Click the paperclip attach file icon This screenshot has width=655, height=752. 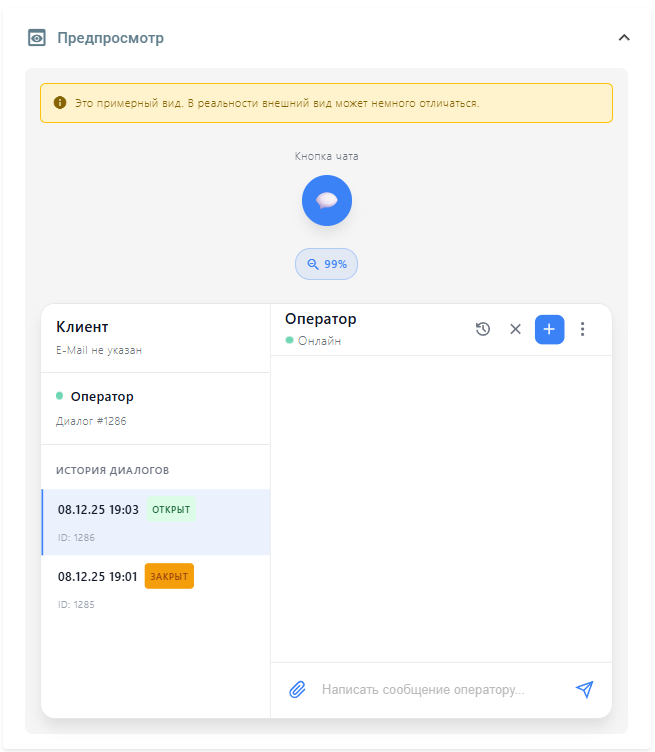point(297,689)
